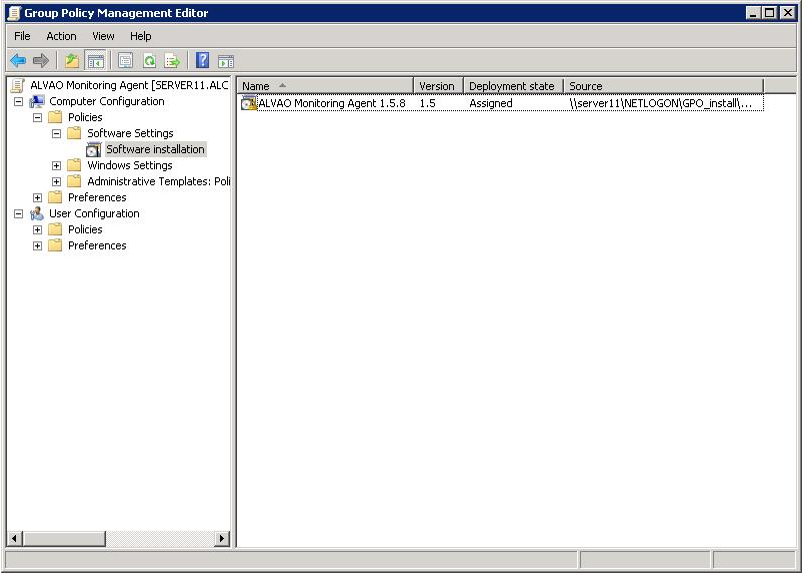Sort list by the Version column header
Viewport: 804px width, 573px height.
[x=436, y=86]
